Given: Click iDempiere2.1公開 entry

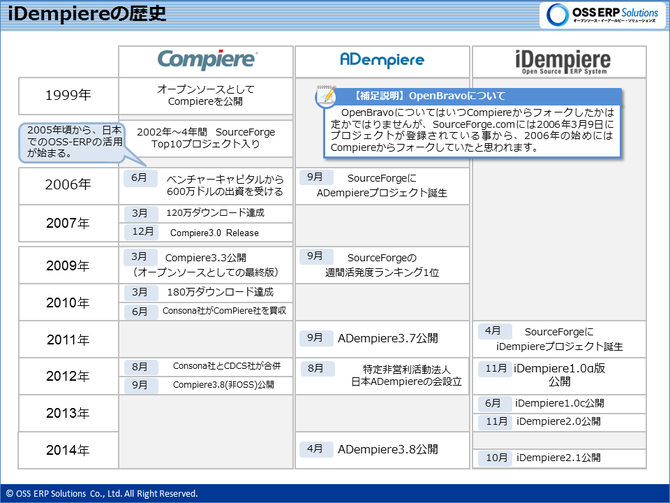Looking at the screenshot, I should [x=558, y=458].
